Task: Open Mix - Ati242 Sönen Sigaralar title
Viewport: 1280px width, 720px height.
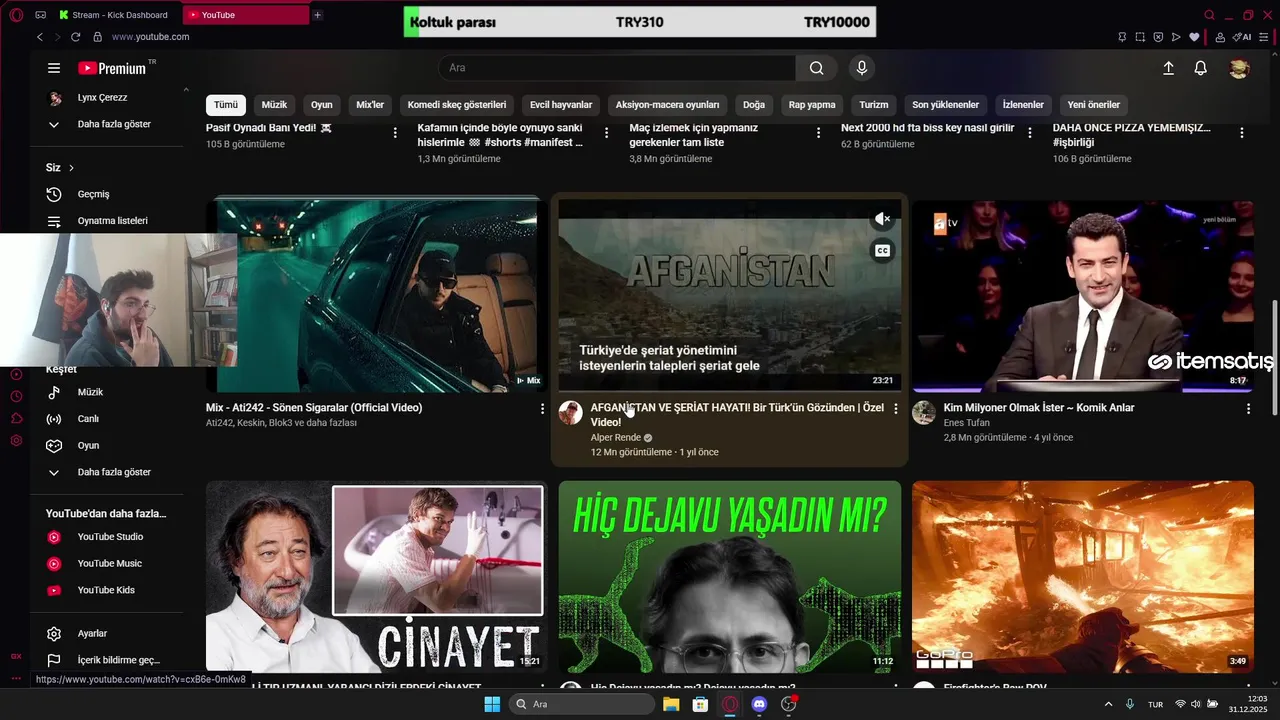Action: (x=314, y=408)
